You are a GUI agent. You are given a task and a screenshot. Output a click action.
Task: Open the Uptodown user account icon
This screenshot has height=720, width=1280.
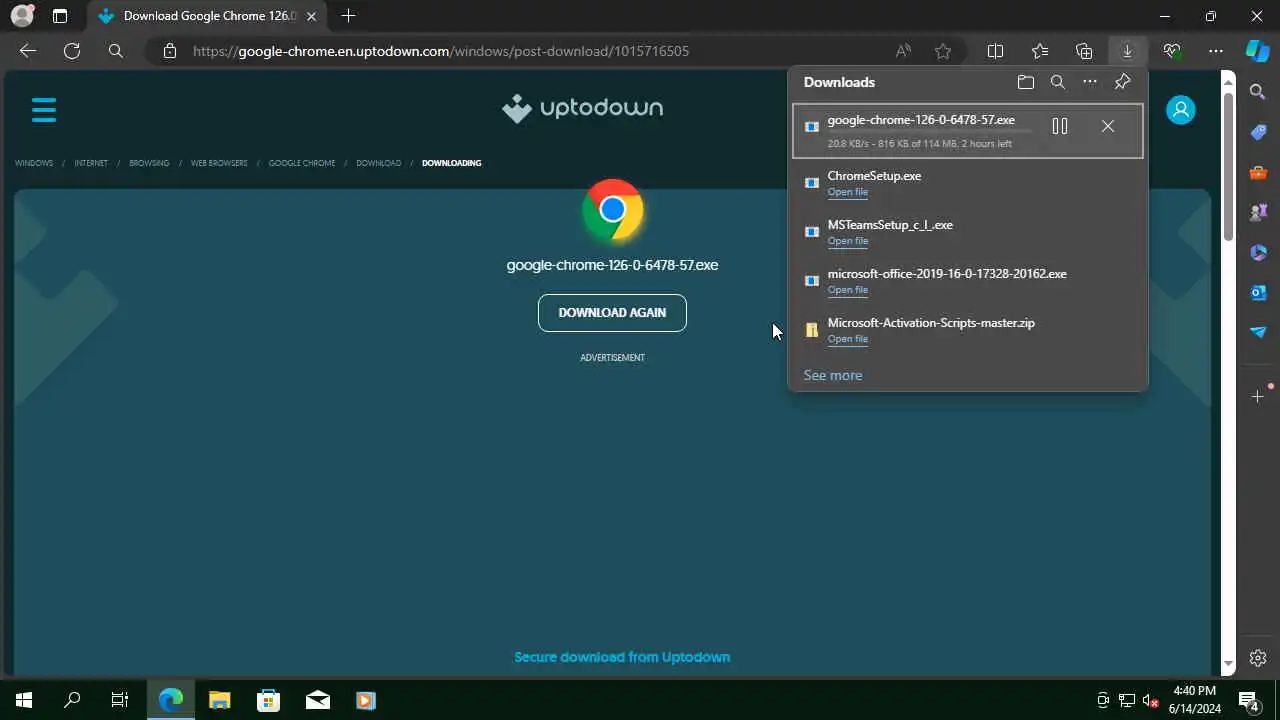point(1180,110)
